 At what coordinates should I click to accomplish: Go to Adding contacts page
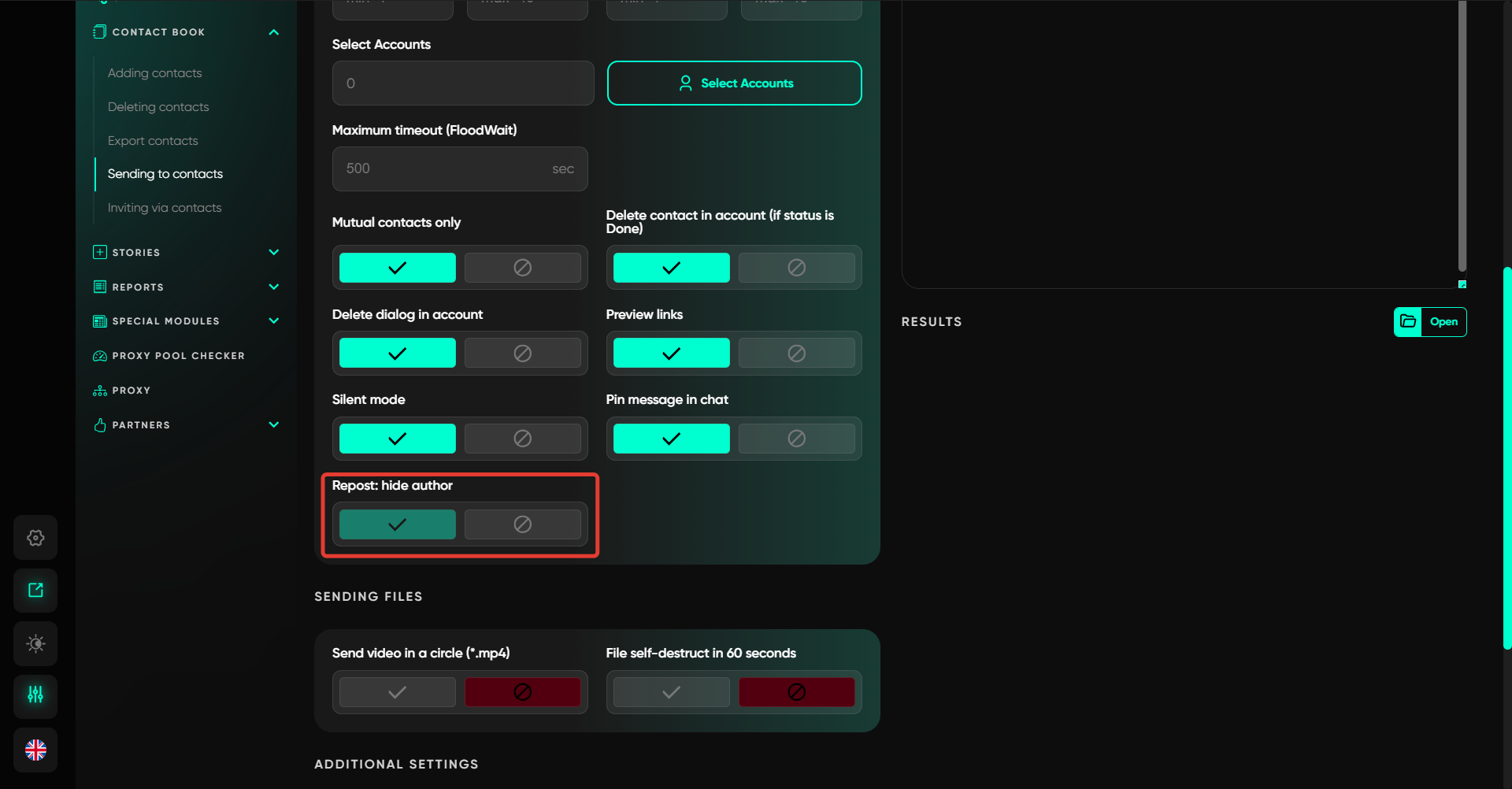(x=154, y=73)
